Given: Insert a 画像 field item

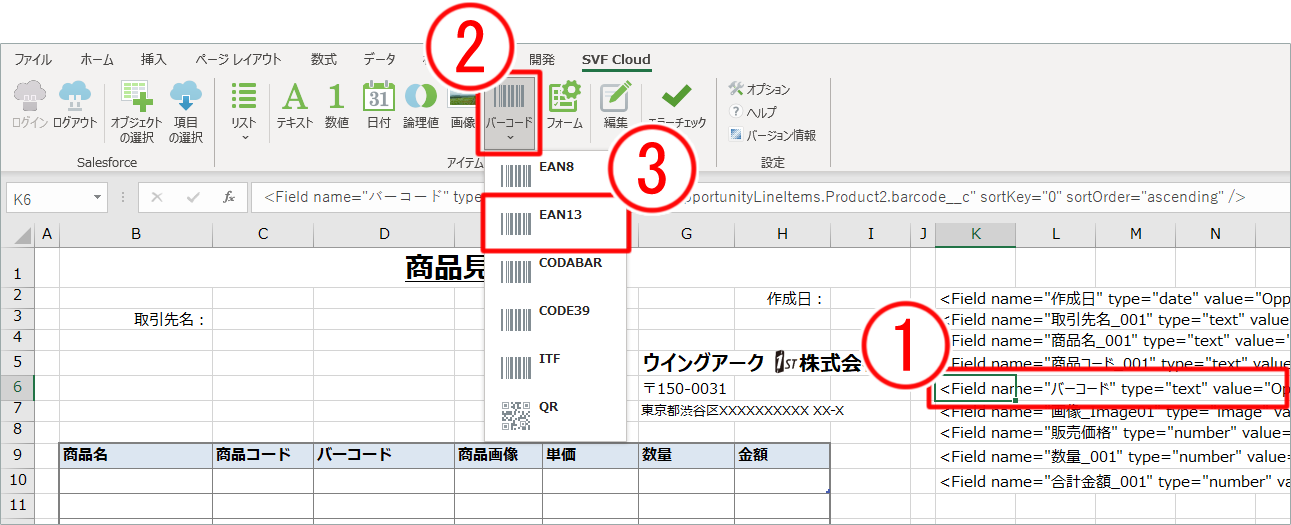Looking at the screenshot, I should click(462, 106).
